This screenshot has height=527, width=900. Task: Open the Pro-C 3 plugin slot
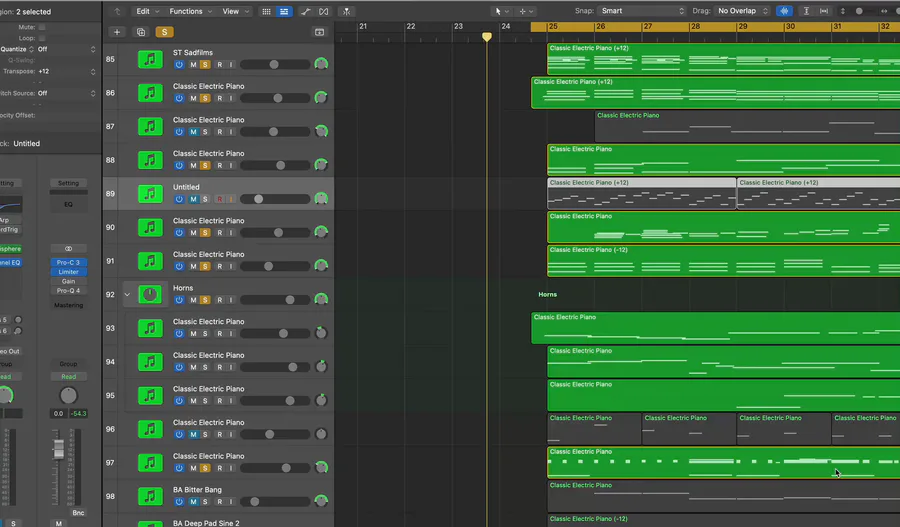pos(68,262)
